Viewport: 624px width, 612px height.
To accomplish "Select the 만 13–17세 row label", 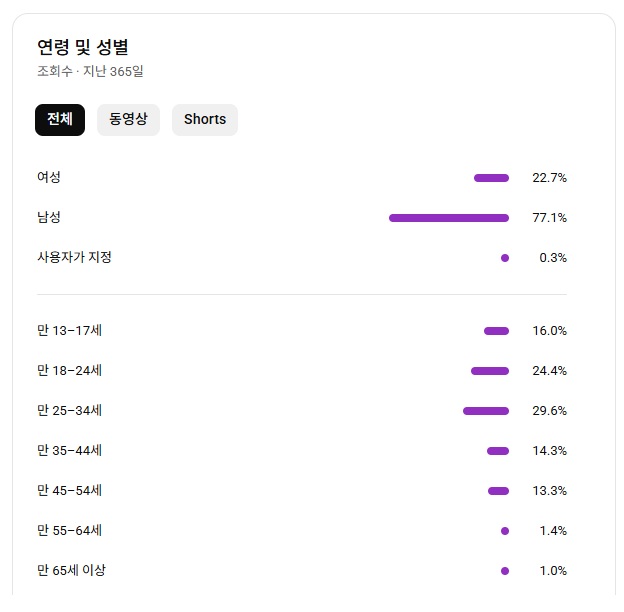I will (x=69, y=331).
